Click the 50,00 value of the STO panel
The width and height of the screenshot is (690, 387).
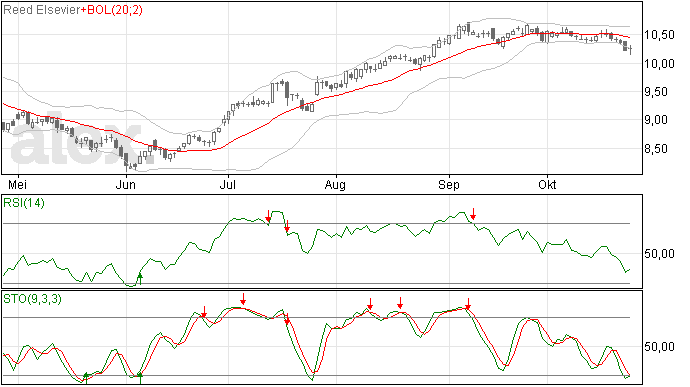pyautogui.click(x=659, y=347)
